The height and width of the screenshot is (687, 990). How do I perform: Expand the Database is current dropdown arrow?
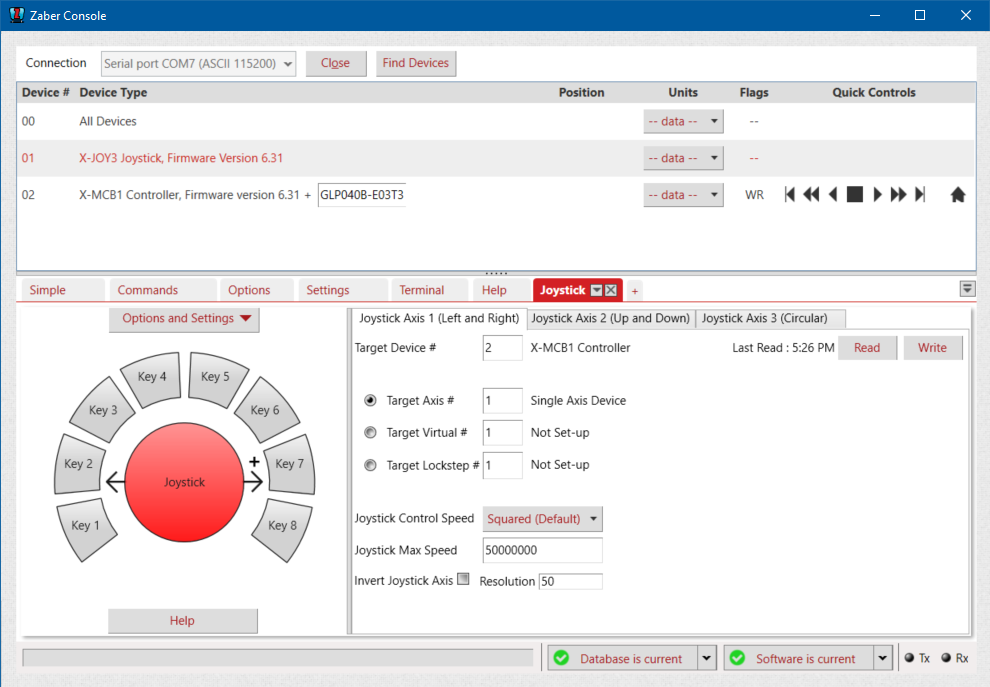707,658
